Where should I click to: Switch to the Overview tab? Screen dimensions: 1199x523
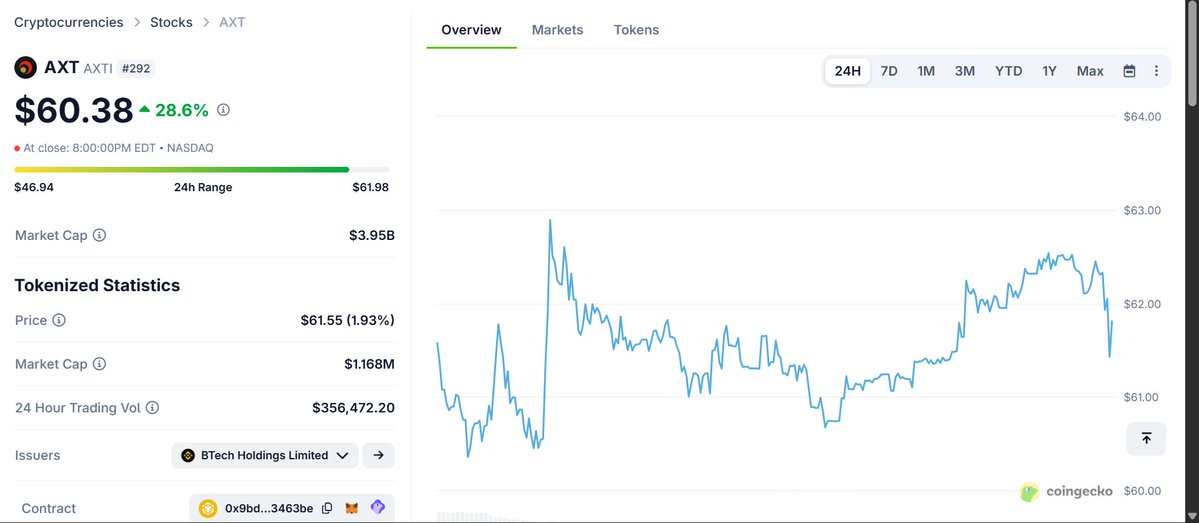click(472, 30)
